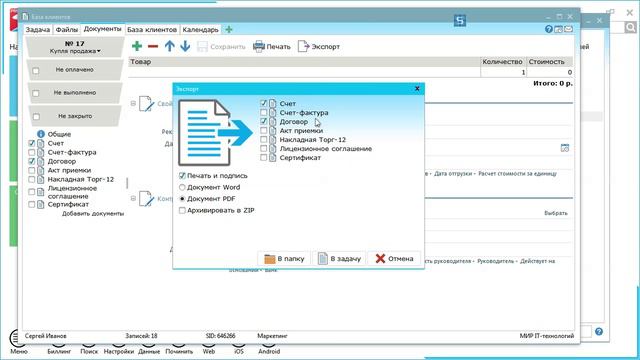Image resolution: width=640 pixels, height=360 pixels.
Task: Export with the В задачу button
Action: click(x=340, y=258)
